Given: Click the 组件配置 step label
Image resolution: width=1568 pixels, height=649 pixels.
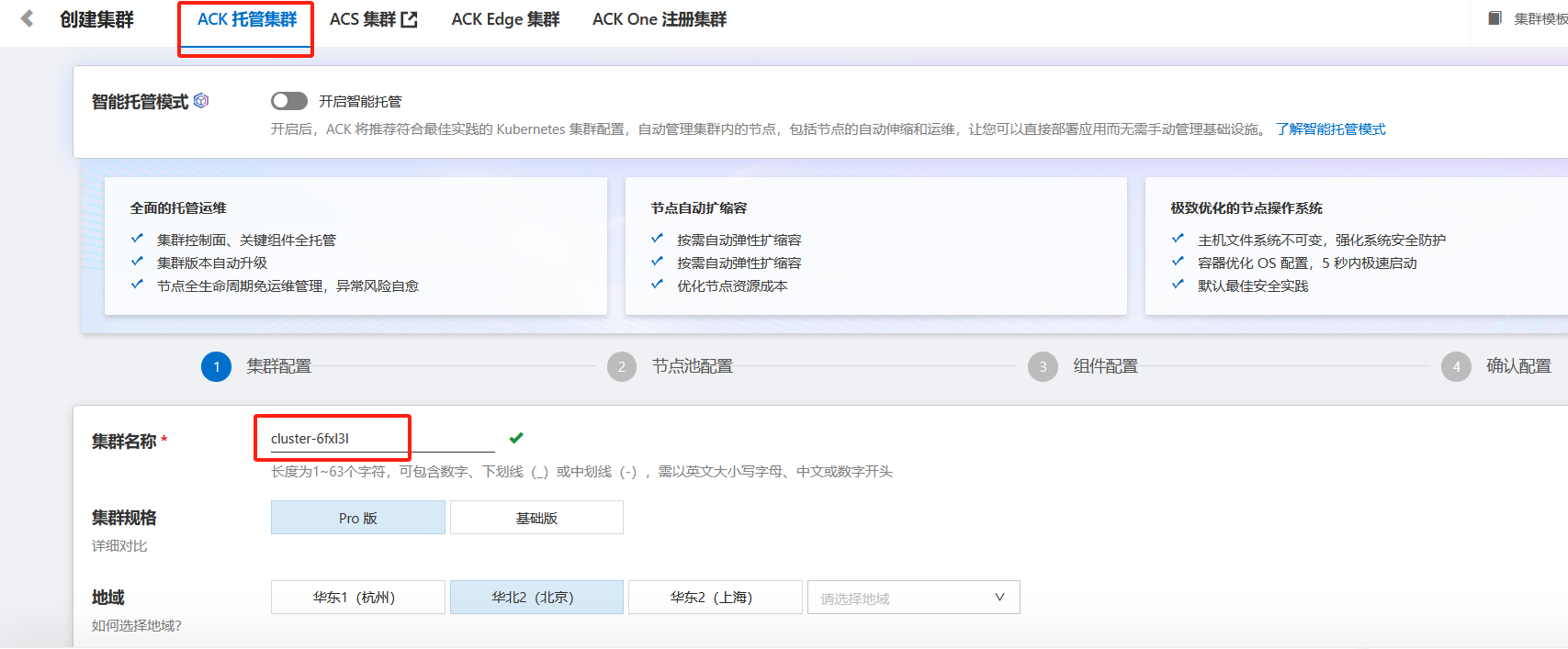Looking at the screenshot, I should (x=1106, y=366).
